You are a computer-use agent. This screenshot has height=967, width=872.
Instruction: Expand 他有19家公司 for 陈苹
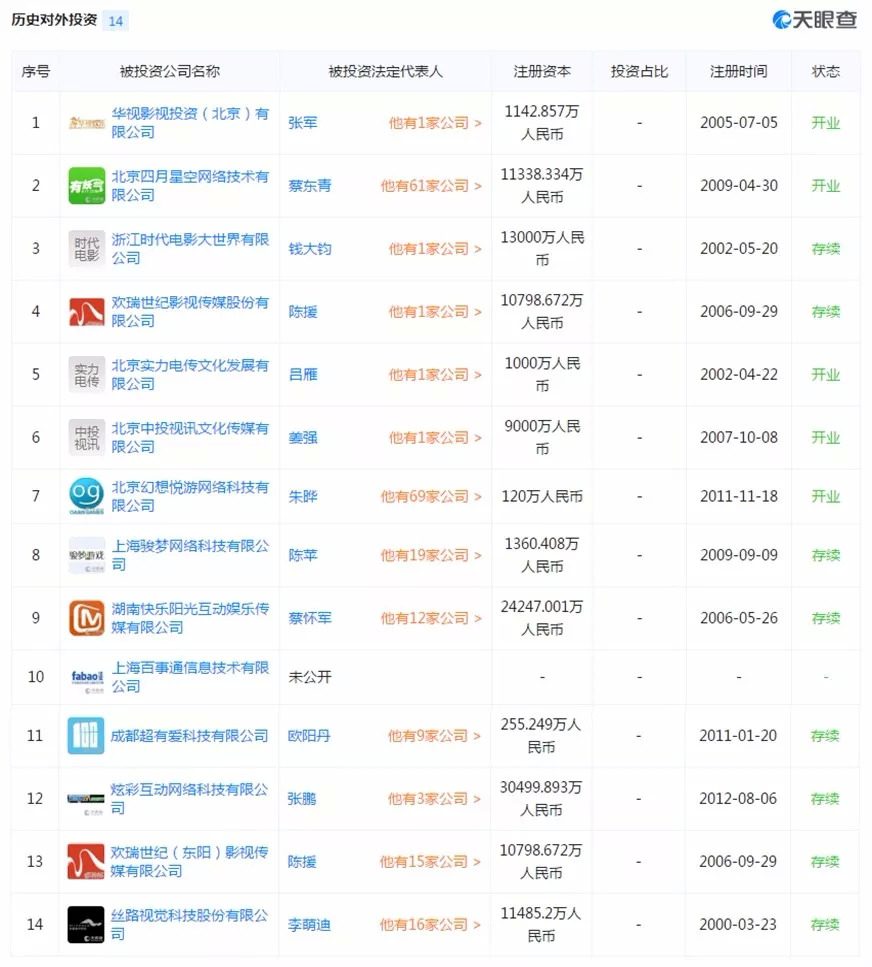[431, 555]
